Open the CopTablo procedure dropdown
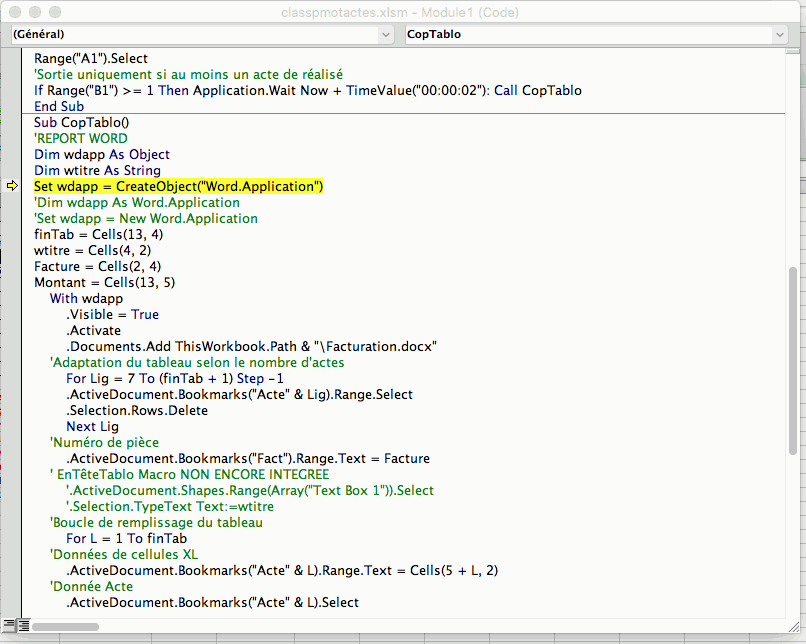This screenshot has width=806, height=644. [x=596, y=34]
